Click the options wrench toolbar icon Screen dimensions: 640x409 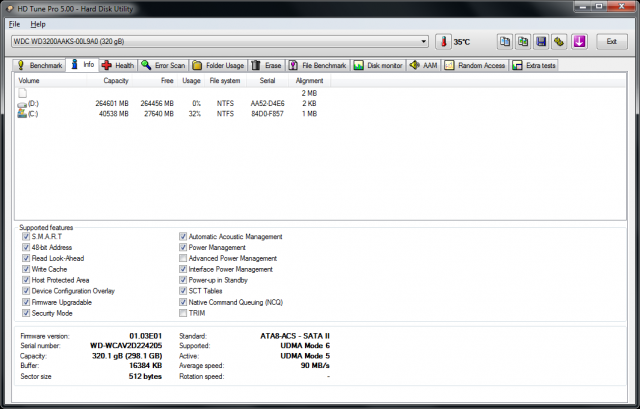559,42
